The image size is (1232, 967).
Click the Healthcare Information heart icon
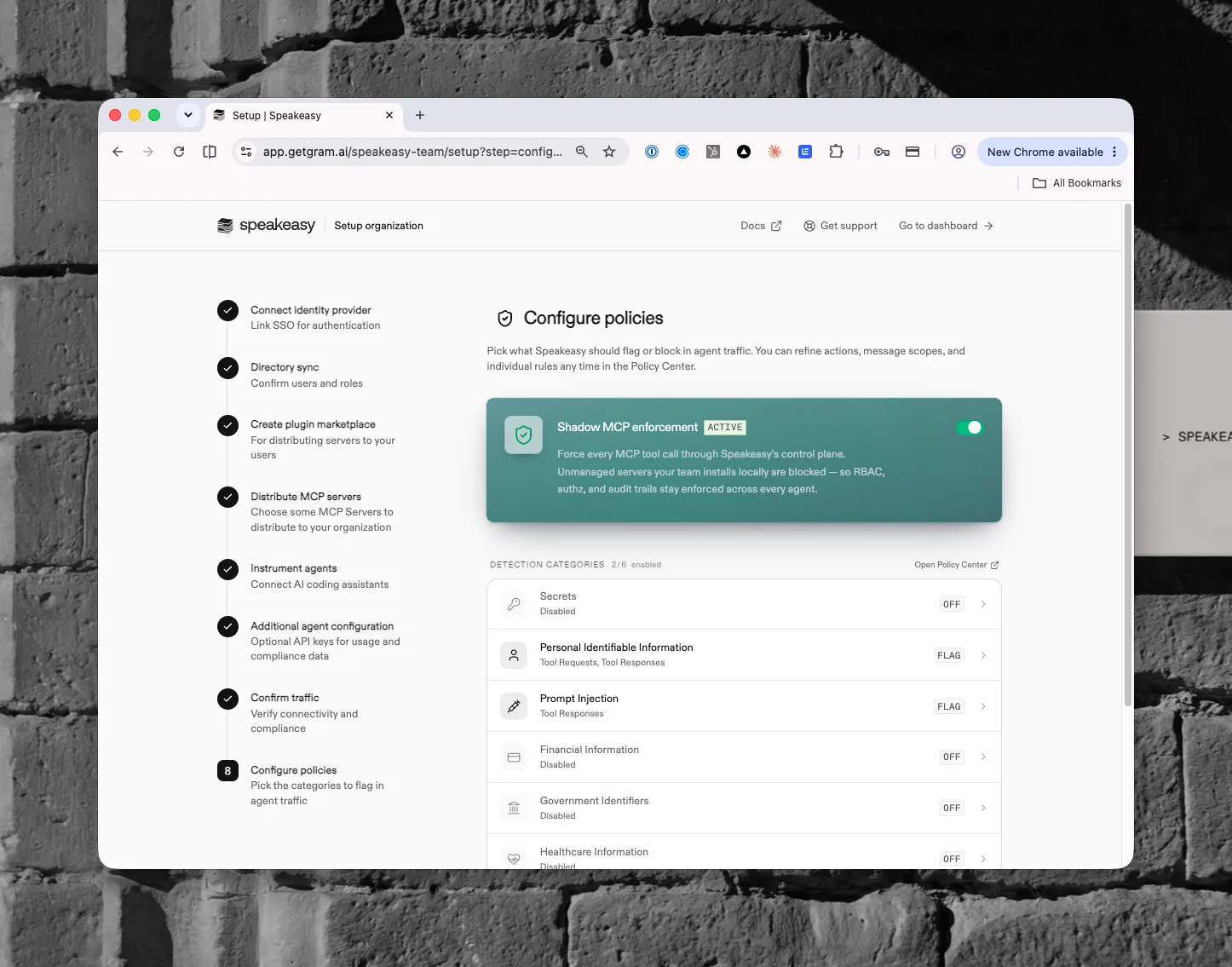514,859
